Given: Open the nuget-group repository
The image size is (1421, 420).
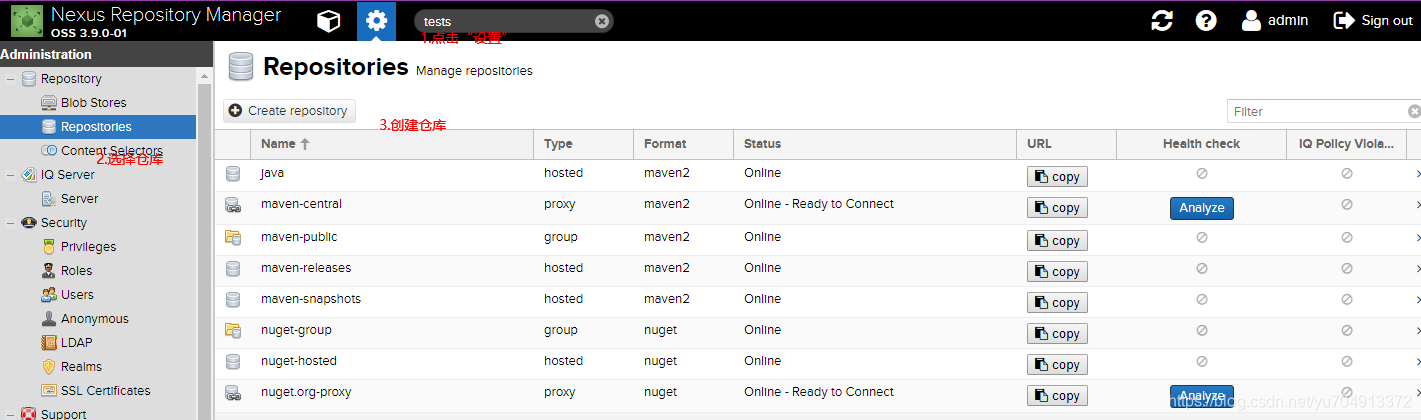Looking at the screenshot, I should tap(820, 331).
